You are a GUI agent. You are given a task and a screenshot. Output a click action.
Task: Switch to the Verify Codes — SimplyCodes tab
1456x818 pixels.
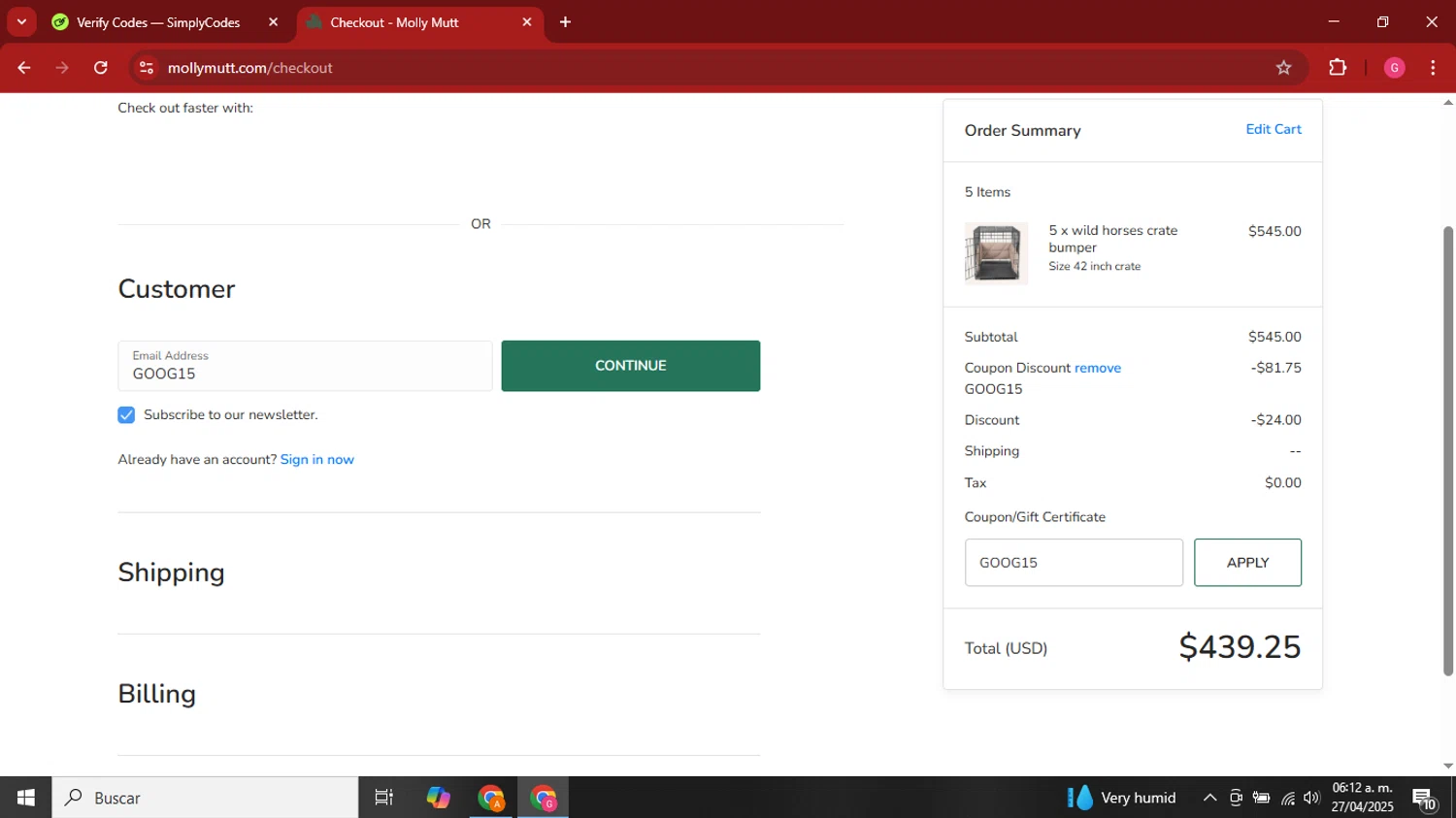158,22
